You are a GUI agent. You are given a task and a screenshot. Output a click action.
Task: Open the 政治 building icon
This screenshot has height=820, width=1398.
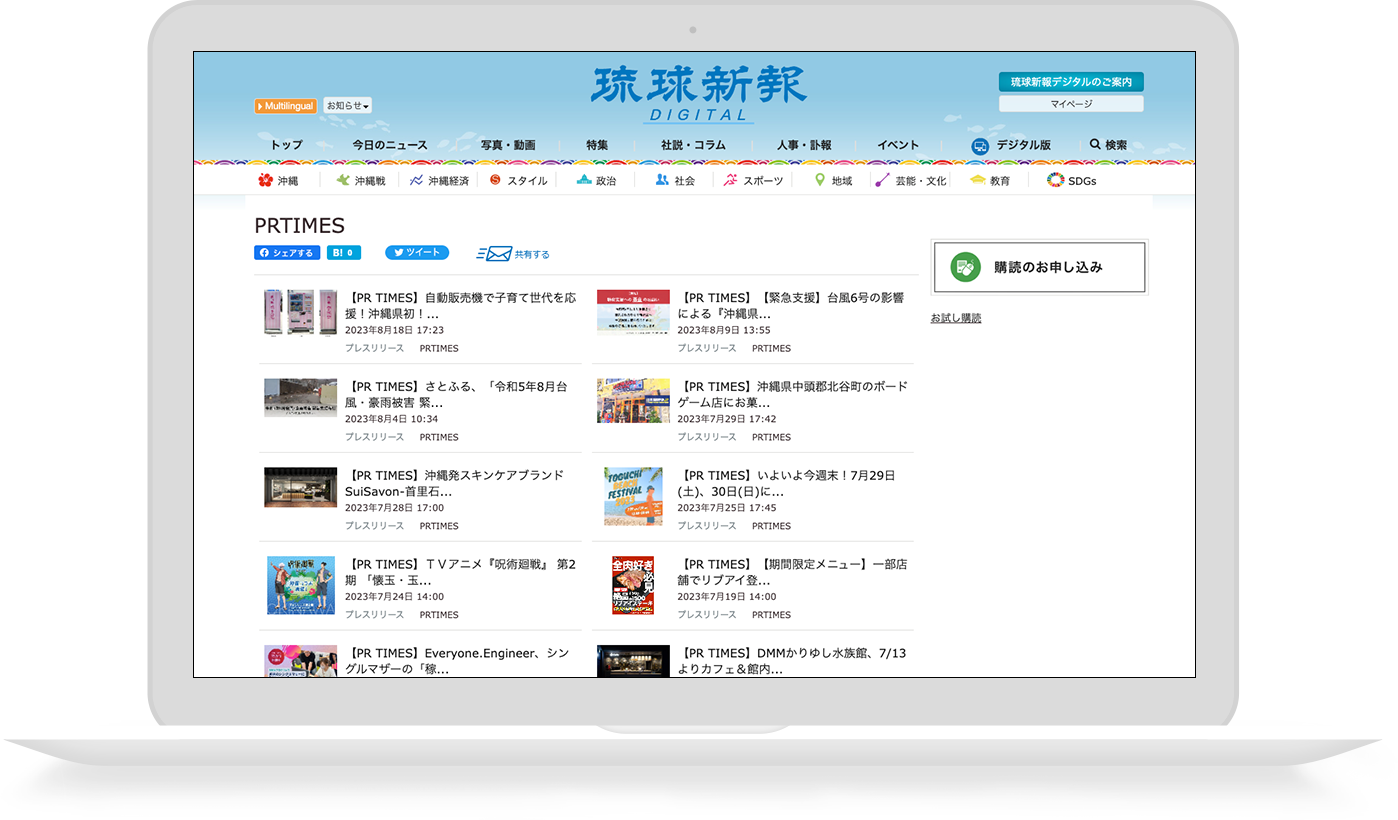pos(584,180)
